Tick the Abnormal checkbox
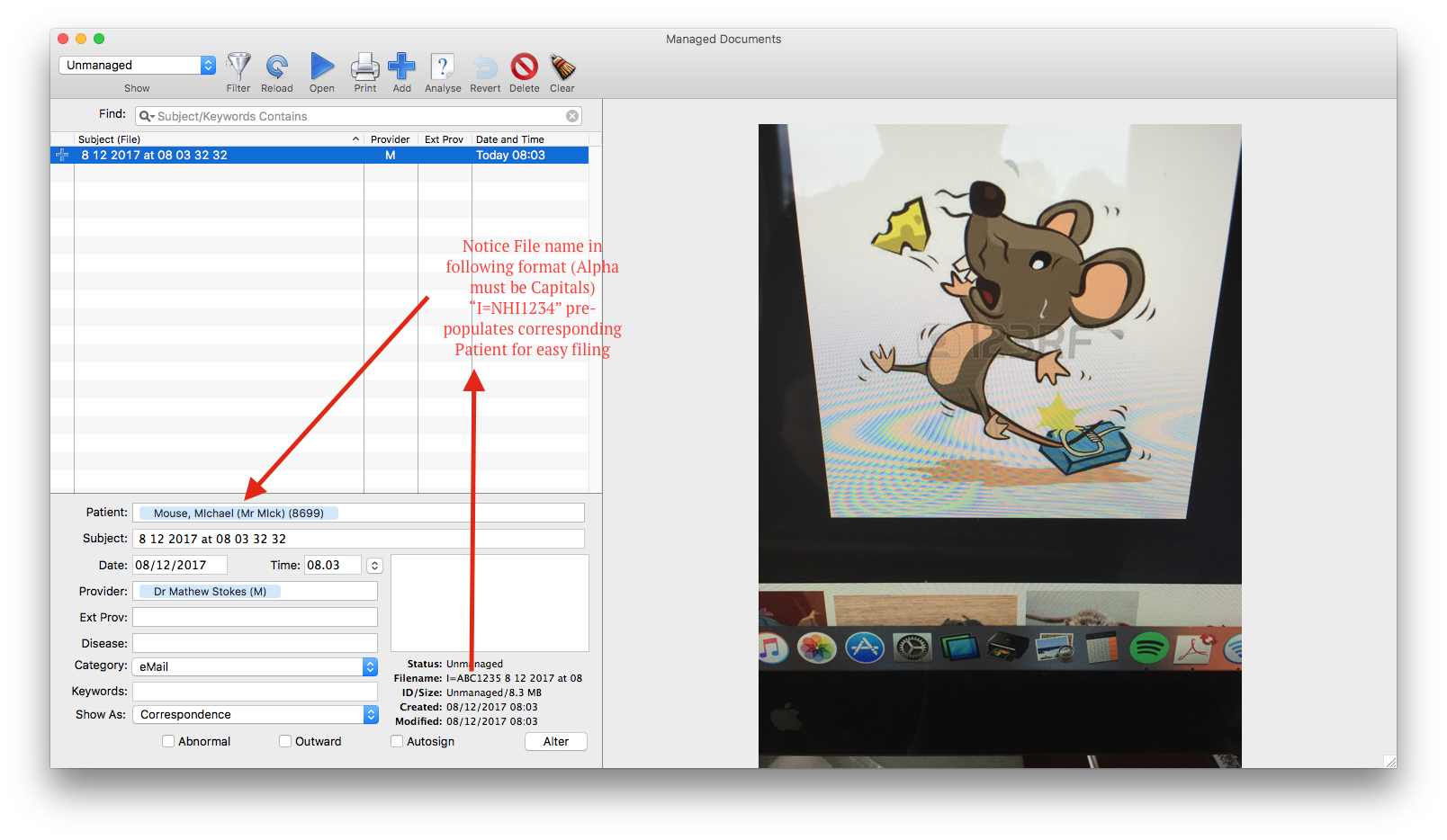The height and width of the screenshot is (840, 1447). point(168,741)
